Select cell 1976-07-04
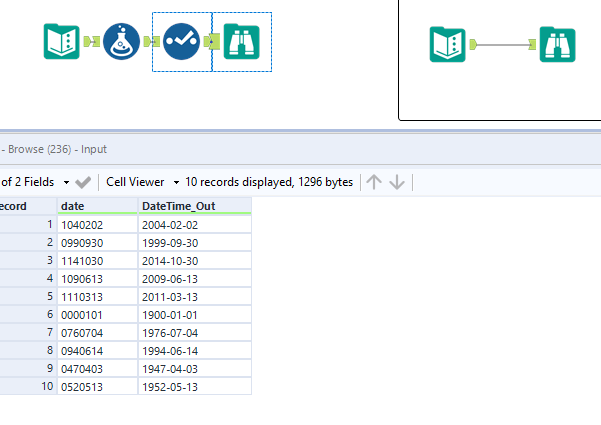601x425 pixels. pos(195,333)
